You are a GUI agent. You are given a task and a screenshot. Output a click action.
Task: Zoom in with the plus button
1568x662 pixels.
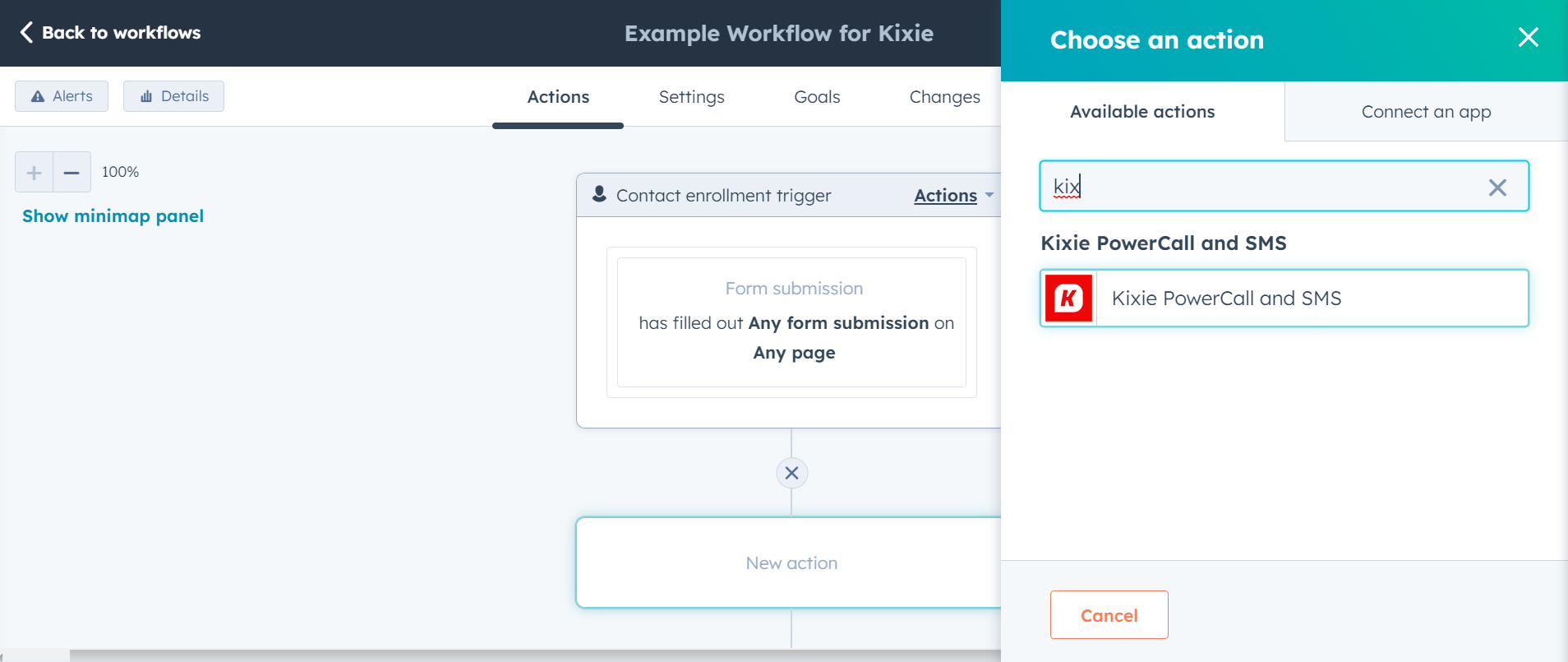click(x=34, y=173)
